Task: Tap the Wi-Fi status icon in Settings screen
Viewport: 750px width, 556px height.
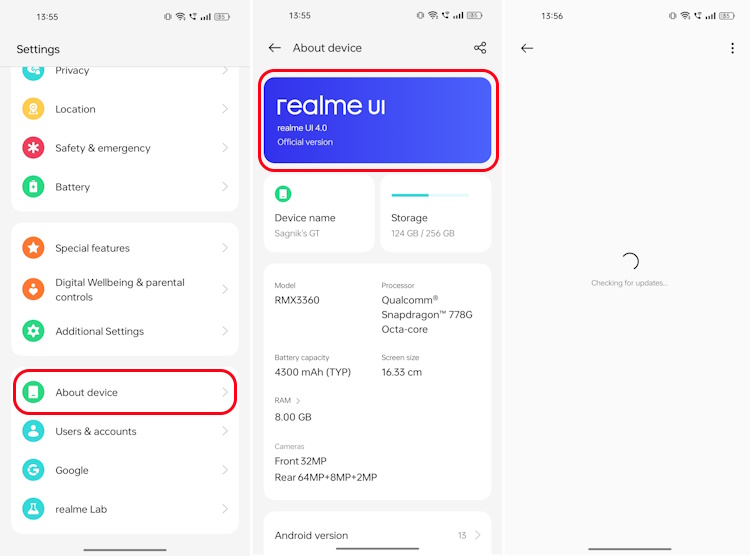Action: [x=180, y=17]
